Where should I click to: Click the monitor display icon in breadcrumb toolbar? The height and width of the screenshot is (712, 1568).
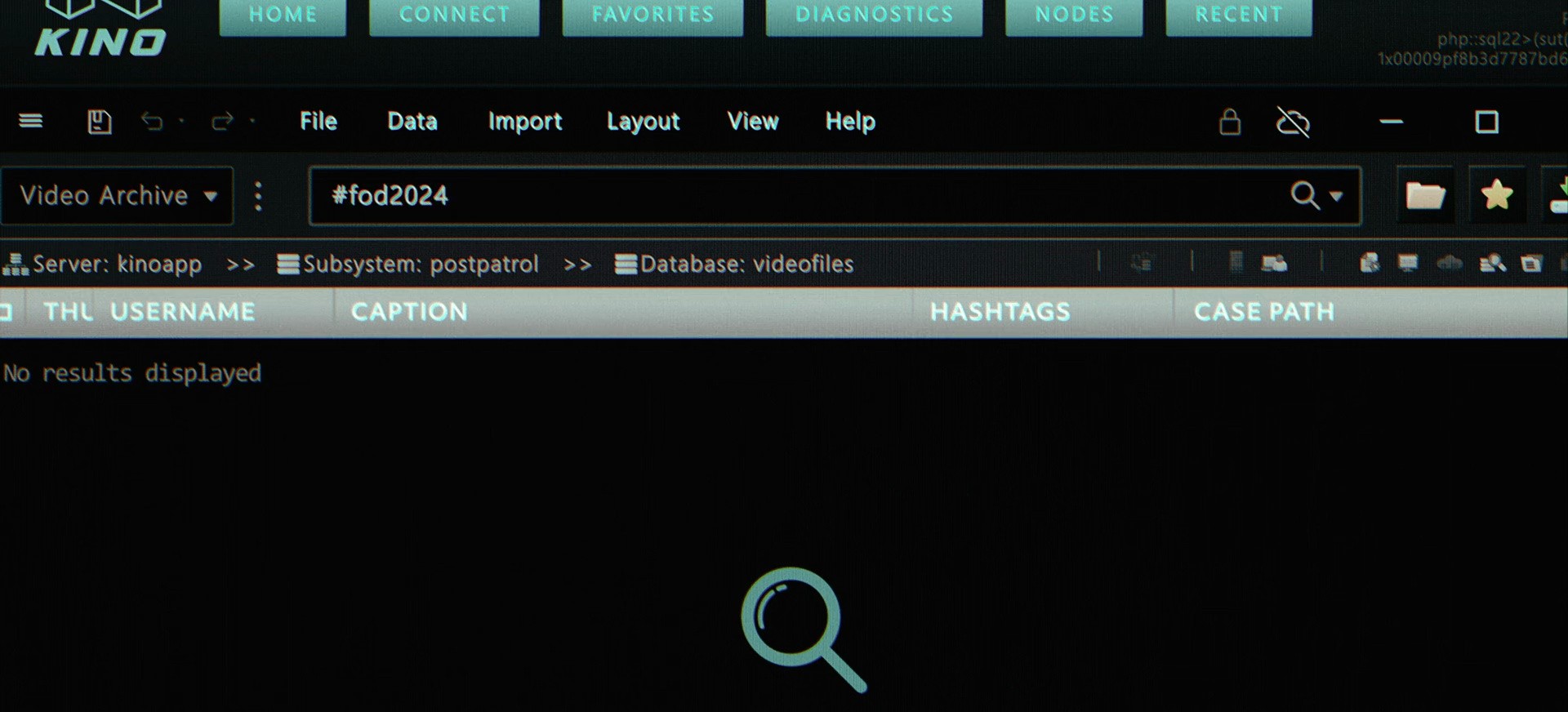tap(1408, 263)
